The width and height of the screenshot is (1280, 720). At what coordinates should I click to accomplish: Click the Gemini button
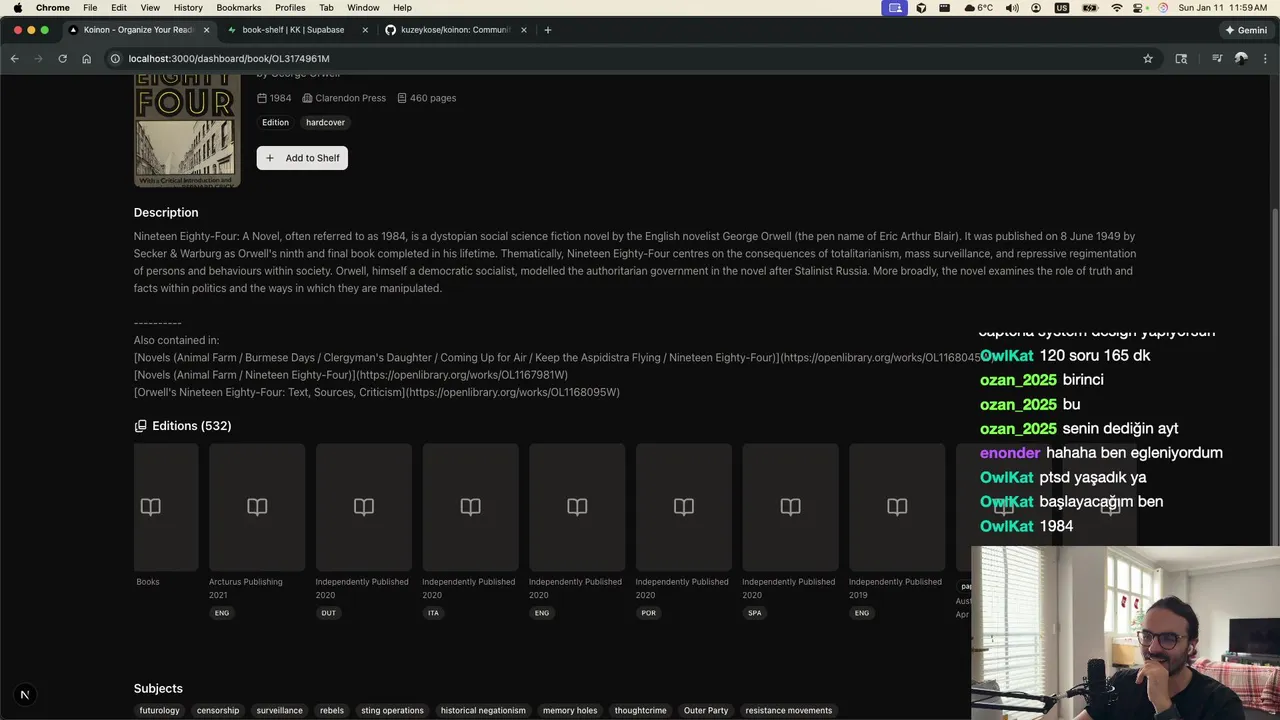1246,30
